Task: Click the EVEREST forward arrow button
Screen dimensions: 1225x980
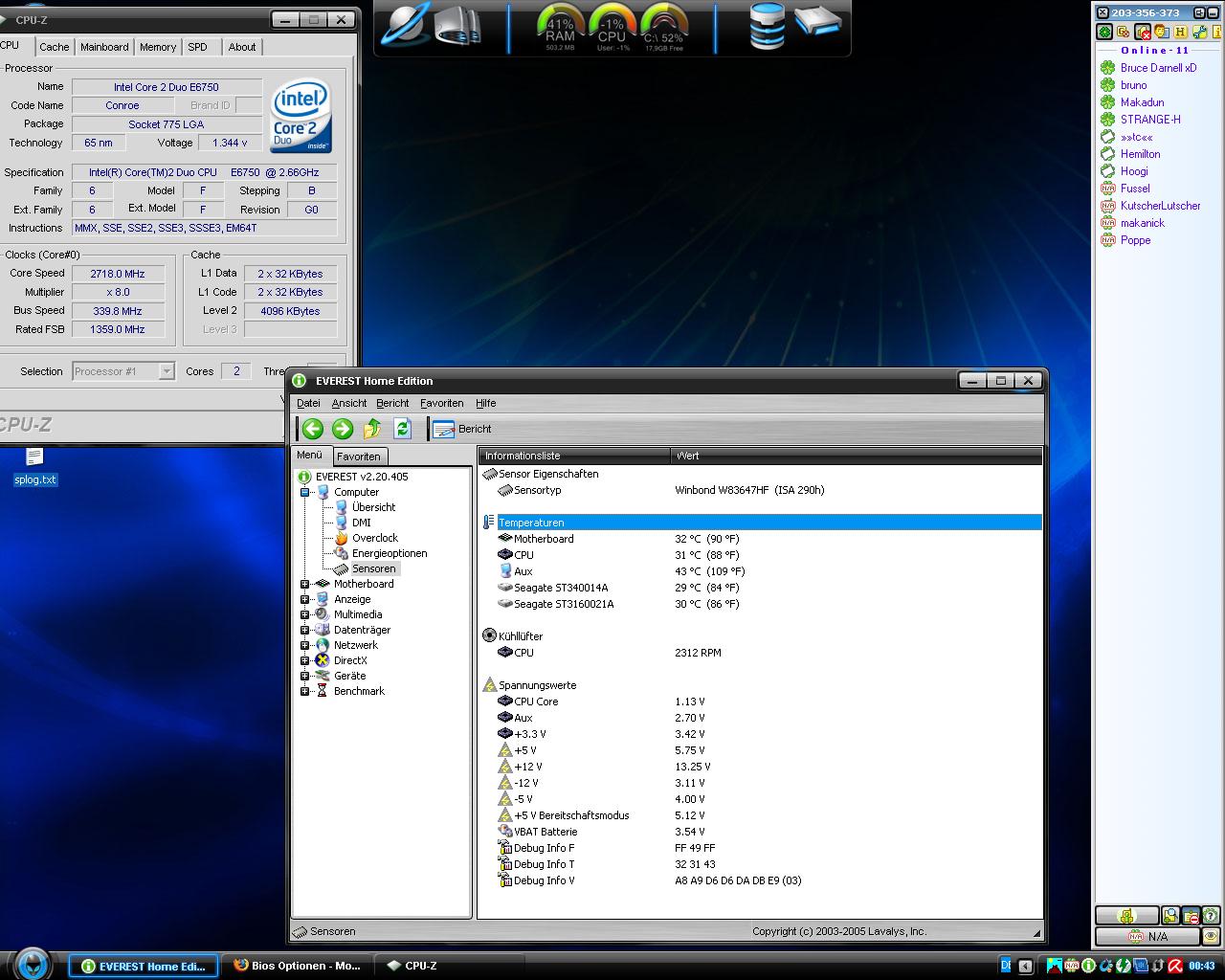Action: click(x=342, y=429)
